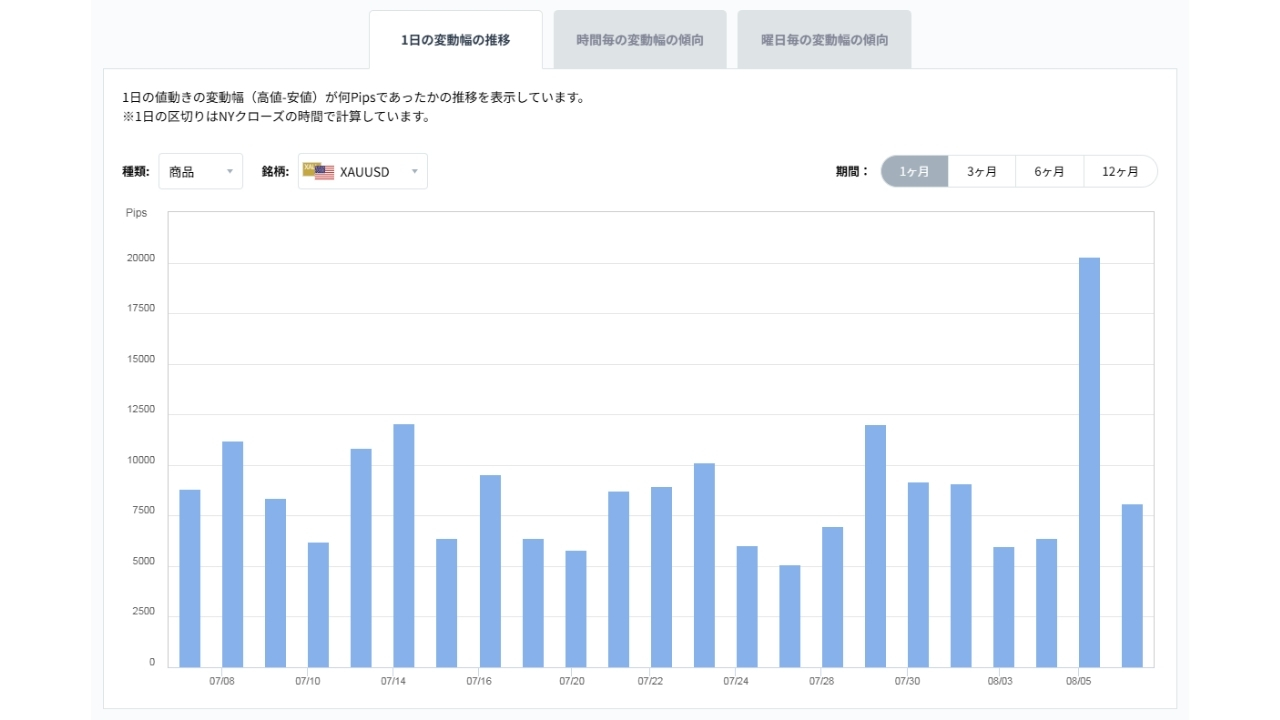Click the bar at 07/10
Image resolution: width=1280 pixels, height=720 pixels.
tap(318, 605)
